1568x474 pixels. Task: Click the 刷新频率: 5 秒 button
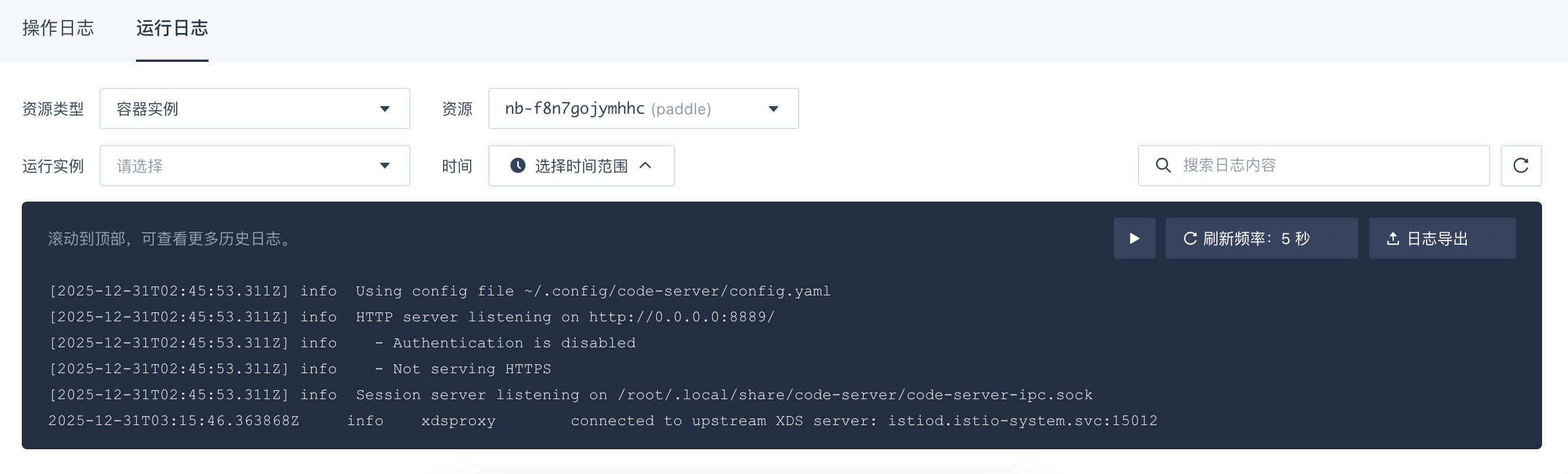click(x=1261, y=238)
